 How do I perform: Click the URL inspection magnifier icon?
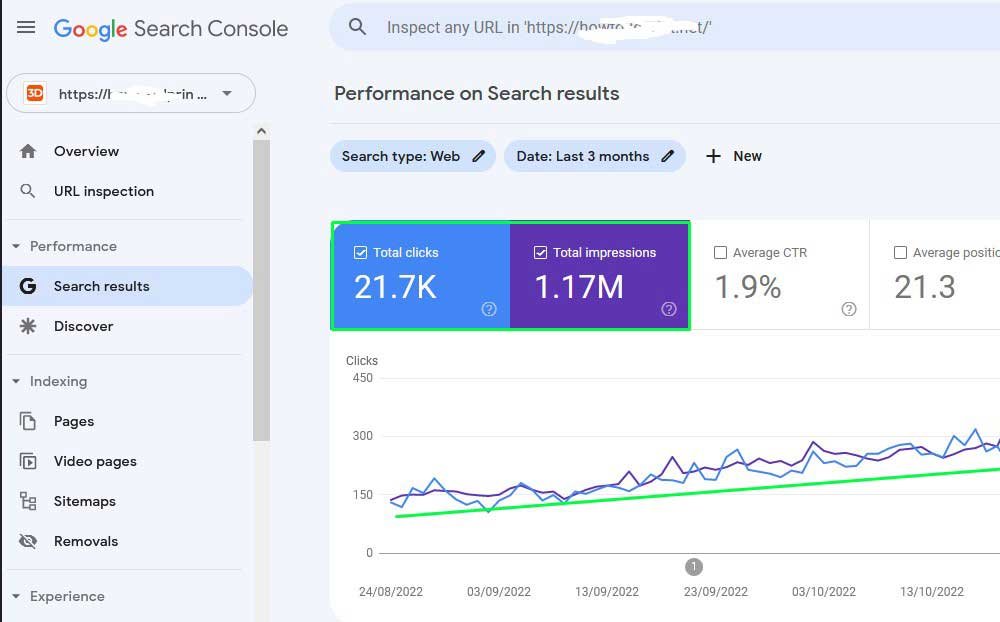tap(27, 191)
